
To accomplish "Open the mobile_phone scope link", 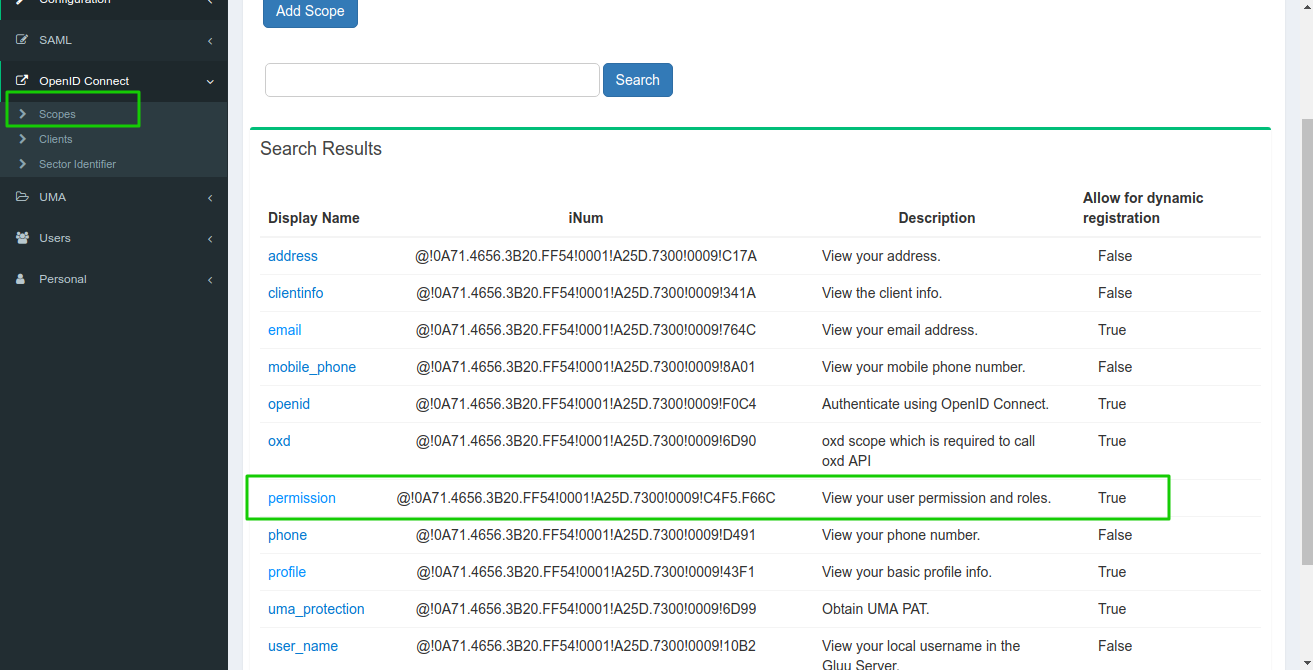I will click(x=312, y=367).
